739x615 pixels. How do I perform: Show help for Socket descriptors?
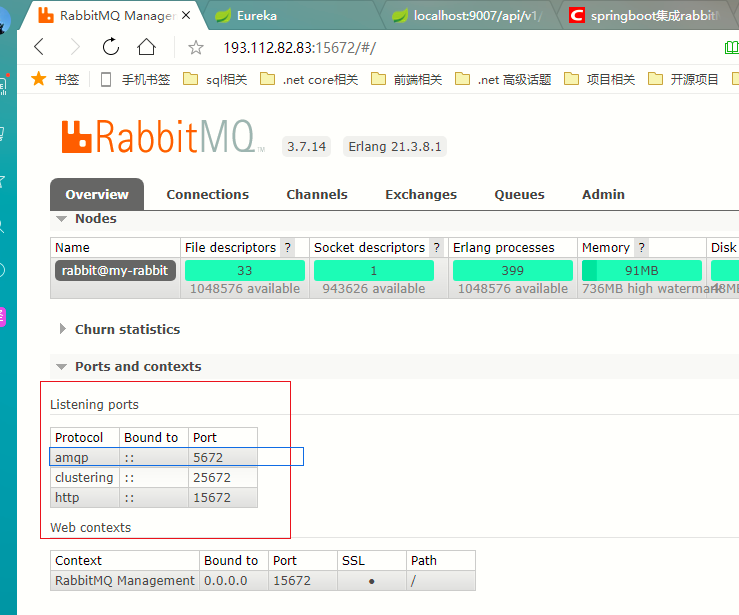436,247
